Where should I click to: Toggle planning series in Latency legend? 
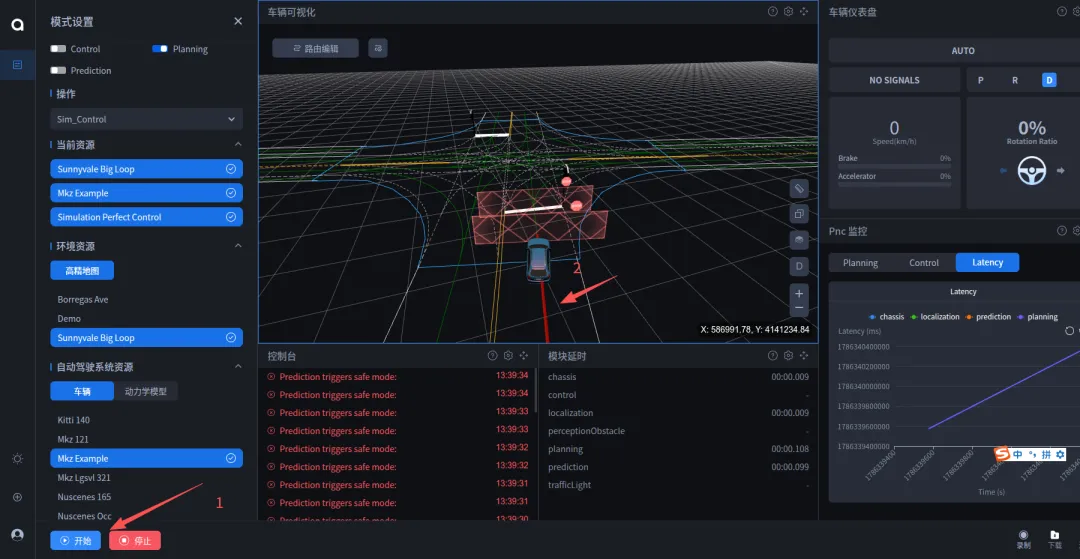click(x=1037, y=317)
